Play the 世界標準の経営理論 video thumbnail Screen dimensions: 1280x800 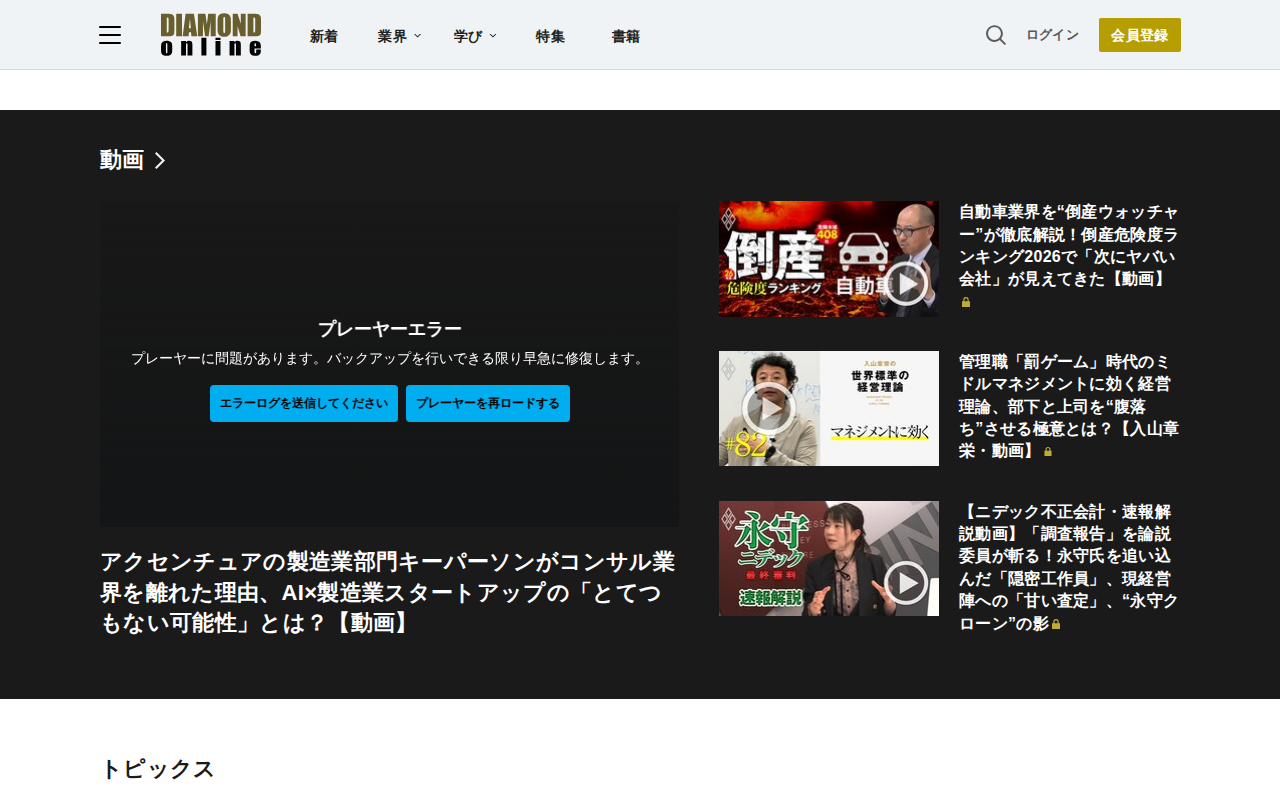coord(828,408)
